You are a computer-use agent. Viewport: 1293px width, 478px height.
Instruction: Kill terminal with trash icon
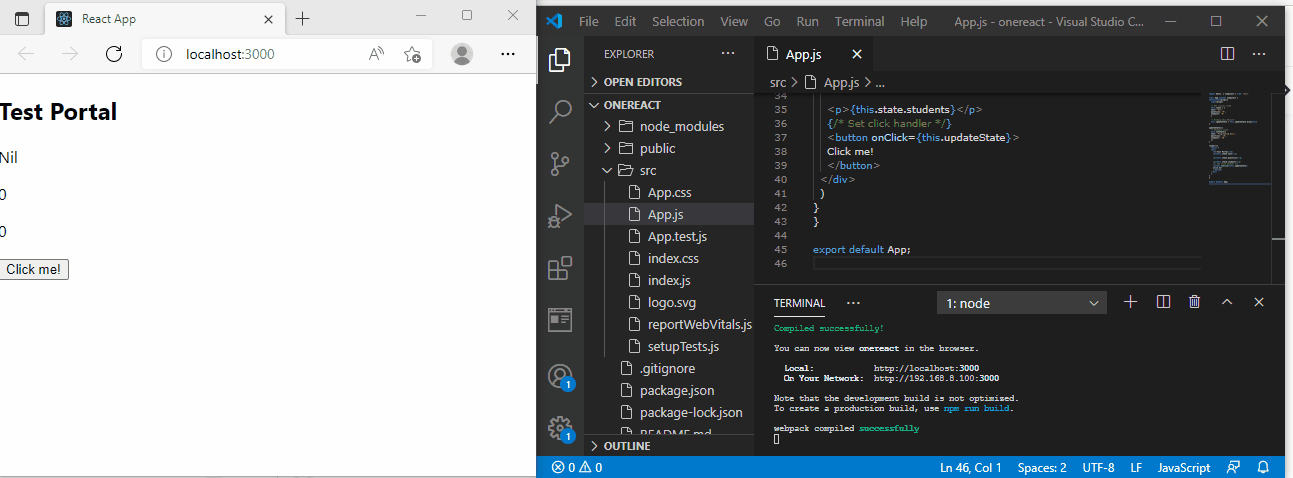tap(1194, 302)
